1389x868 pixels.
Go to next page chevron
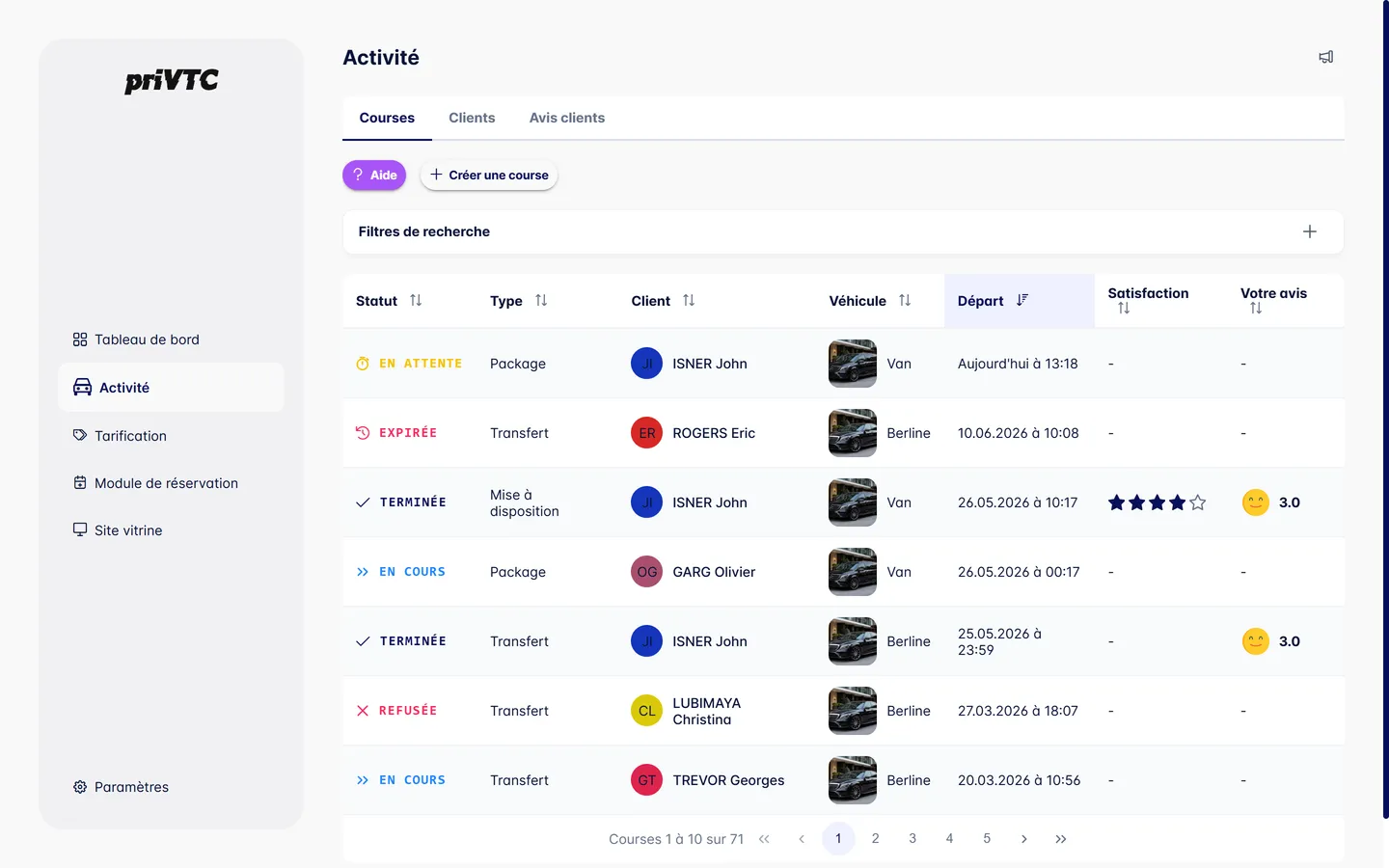tap(1023, 839)
